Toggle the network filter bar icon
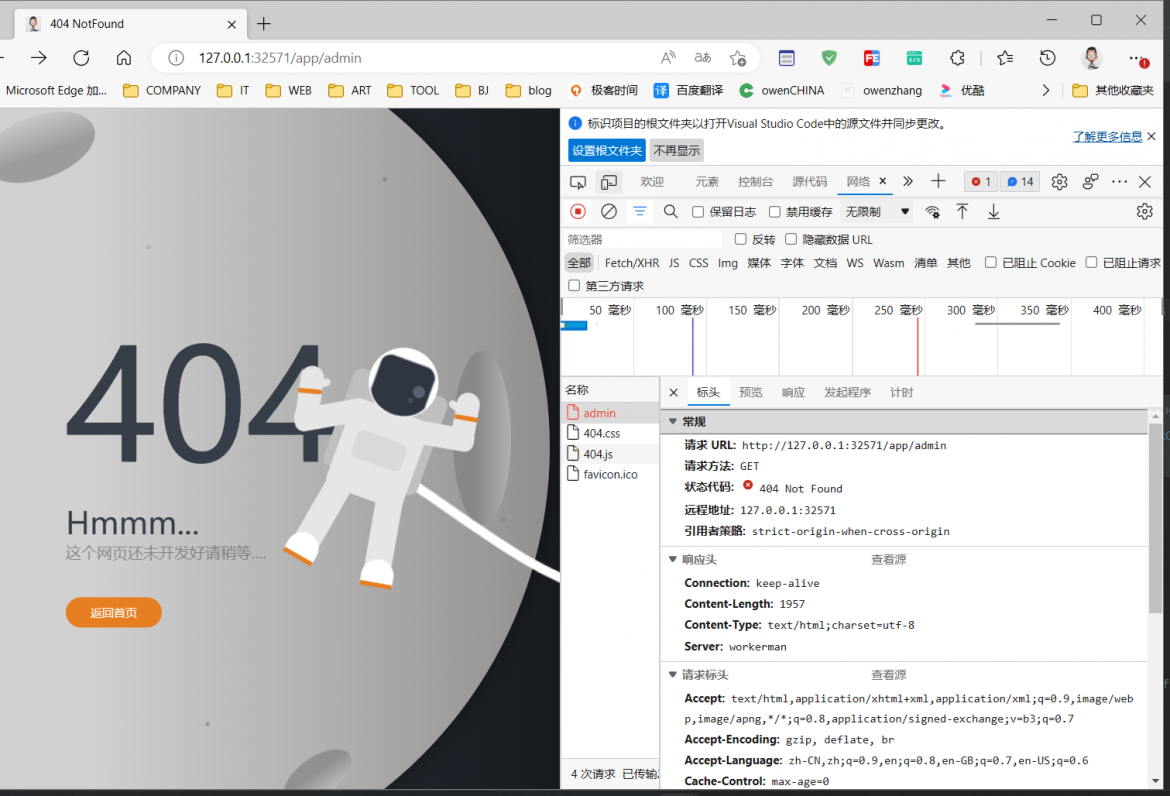The image size is (1170, 796). 639,212
